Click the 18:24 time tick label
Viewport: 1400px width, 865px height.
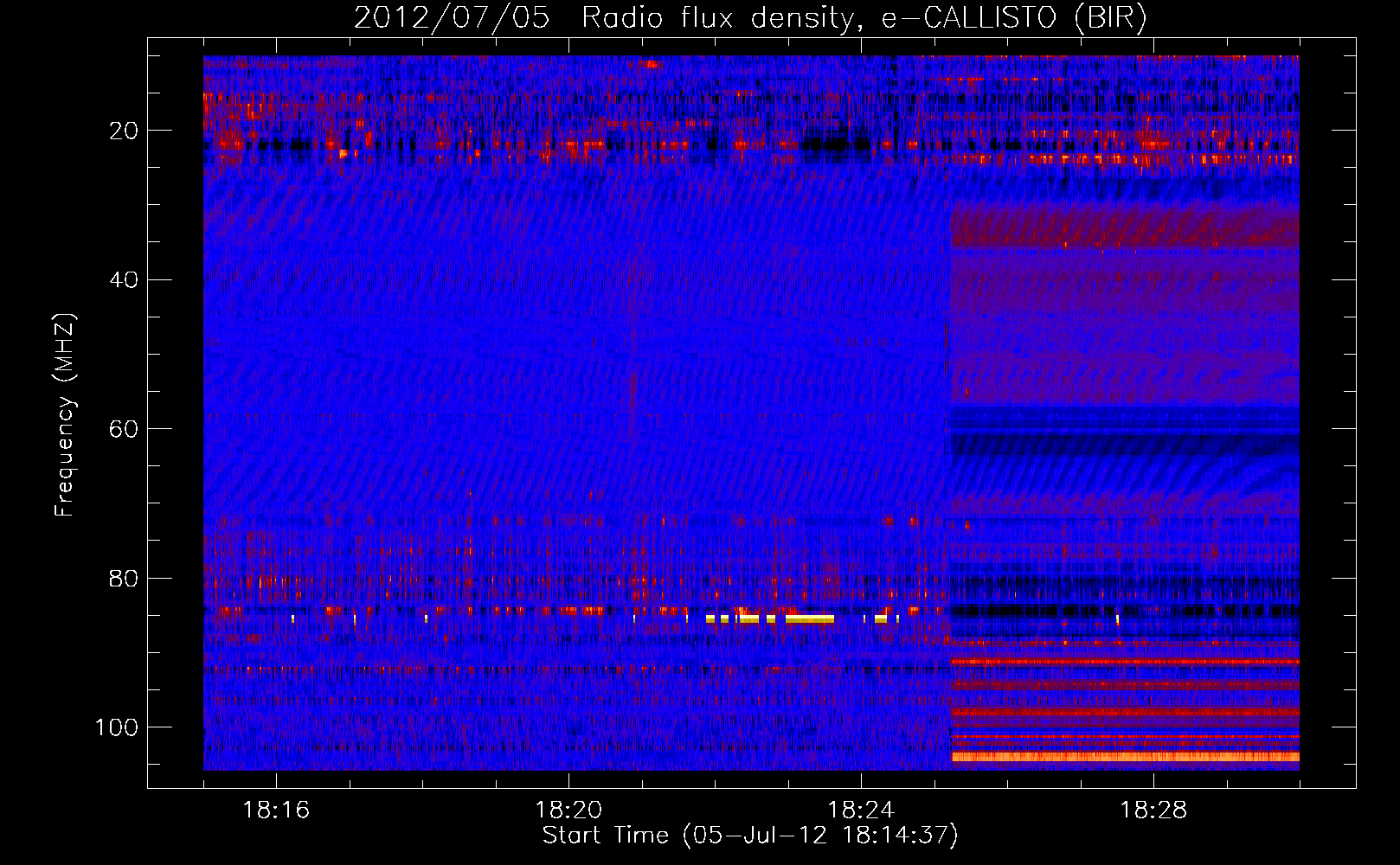click(861, 811)
